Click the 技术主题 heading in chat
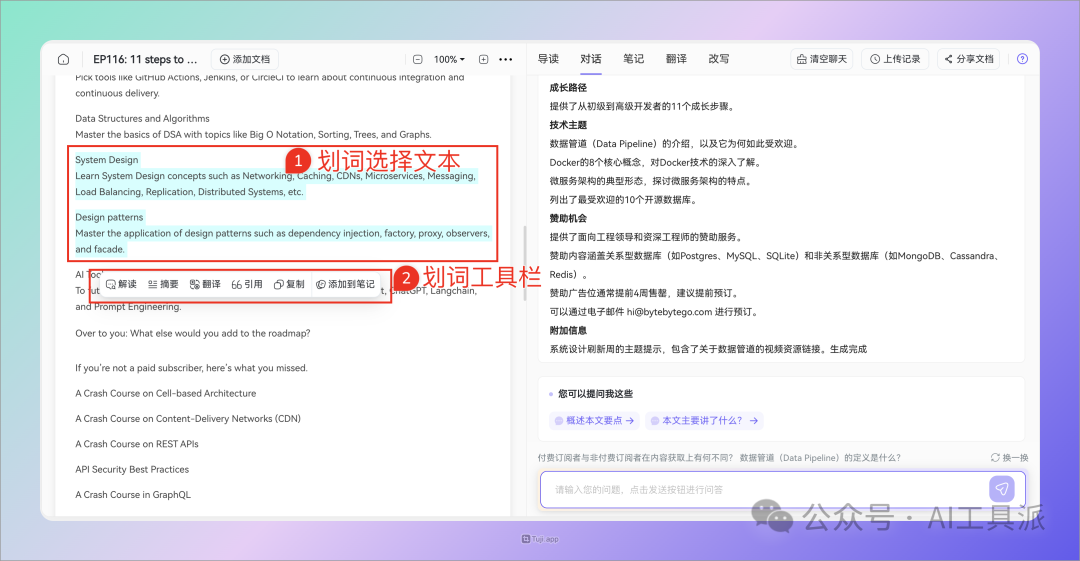The image size is (1080, 561). pyautogui.click(x=568, y=125)
